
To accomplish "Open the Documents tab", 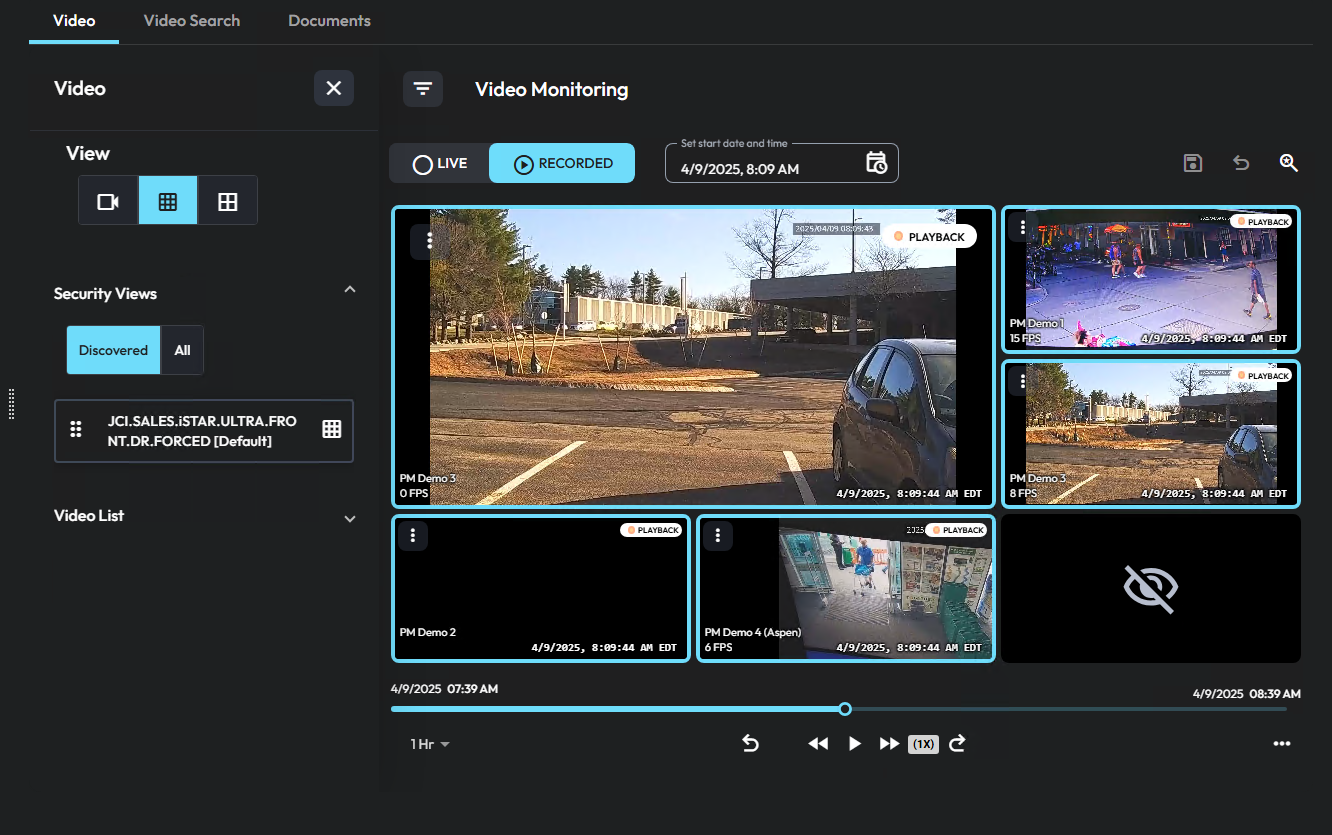I will [328, 20].
